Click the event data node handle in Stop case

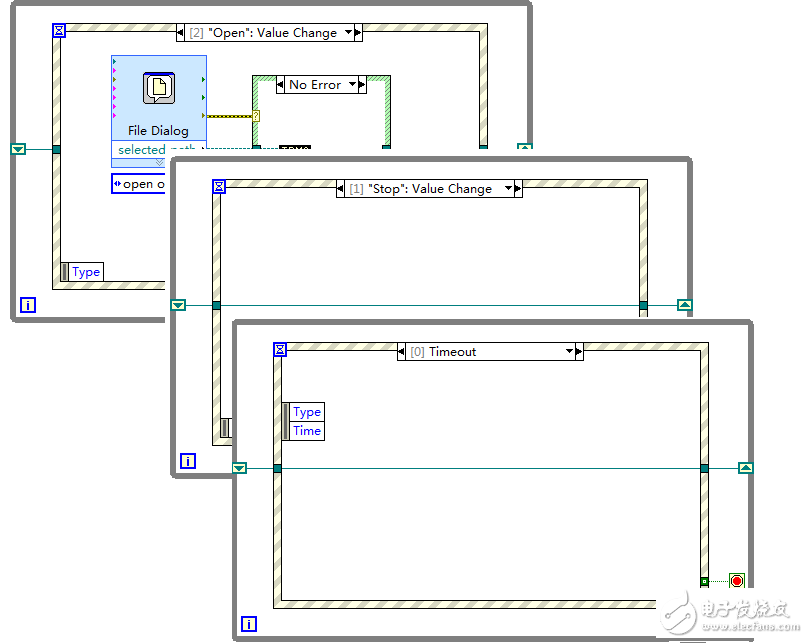point(225,428)
